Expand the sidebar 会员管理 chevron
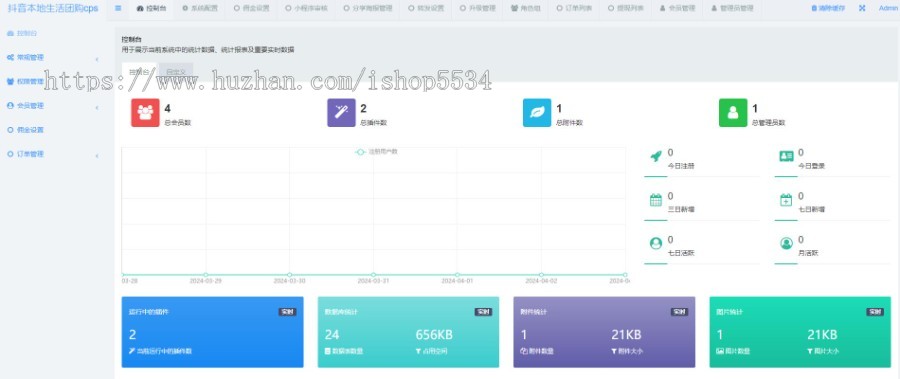The width and height of the screenshot is (900, 379). 96,107
